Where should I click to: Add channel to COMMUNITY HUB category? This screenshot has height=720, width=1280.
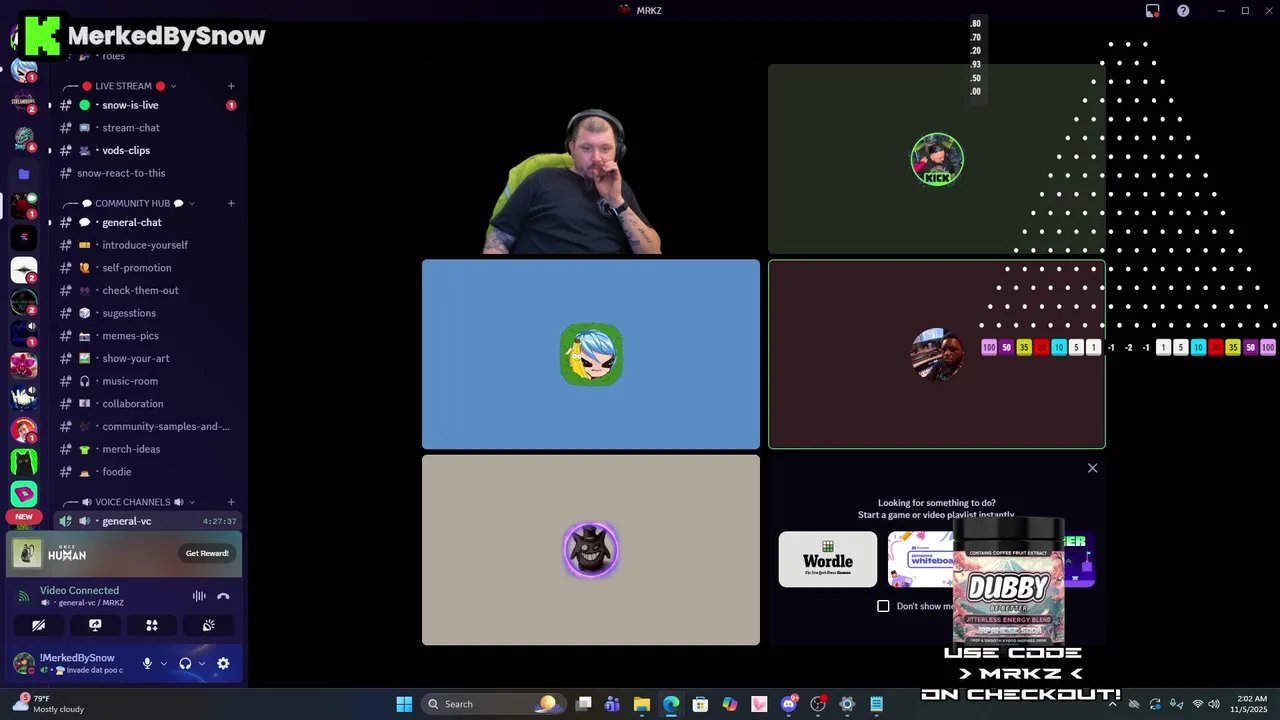point(231,203)
